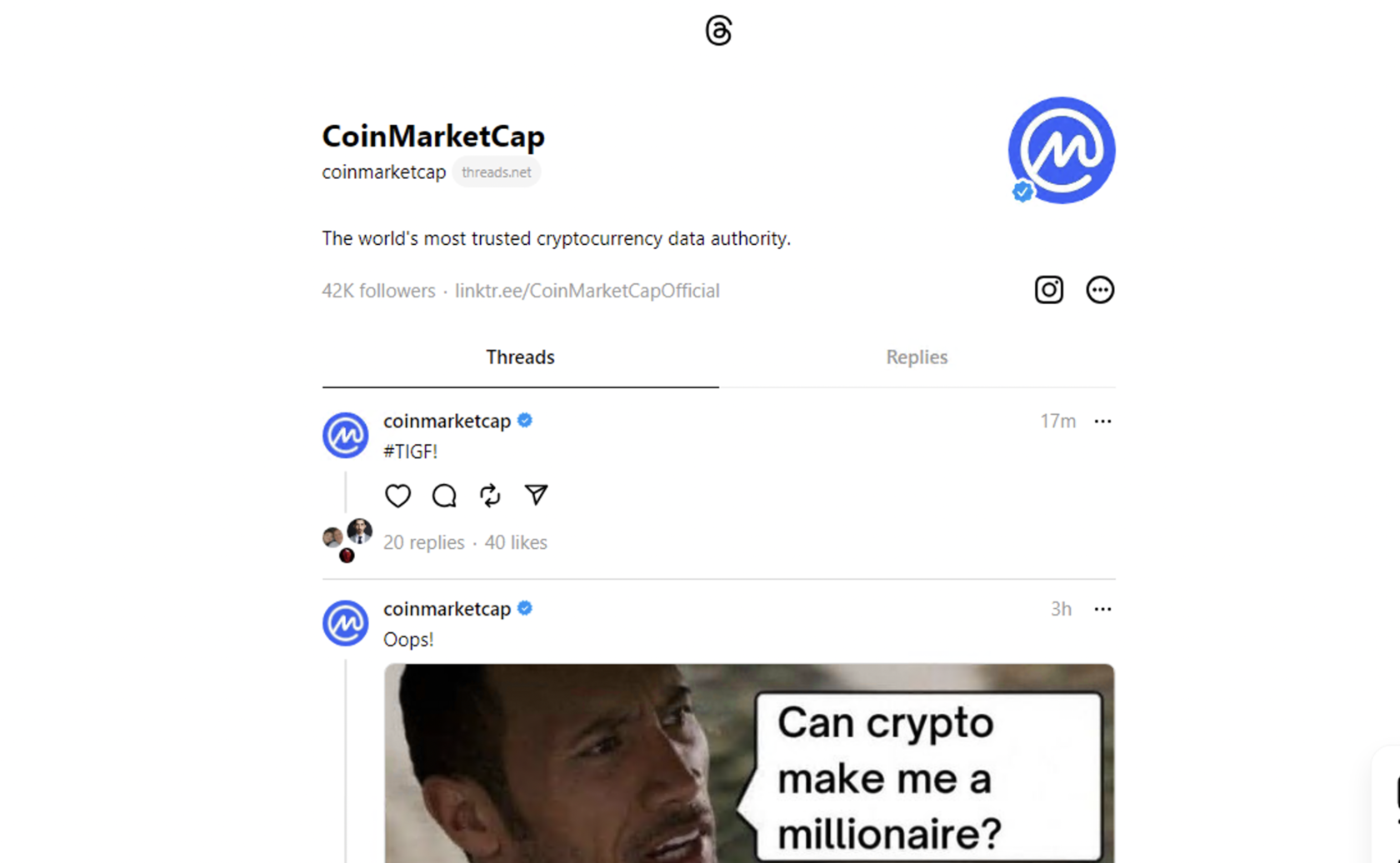Viewport: 1400px width, 863px height.
Task: View the 40 likes count
Action: (x=516, y=542)
